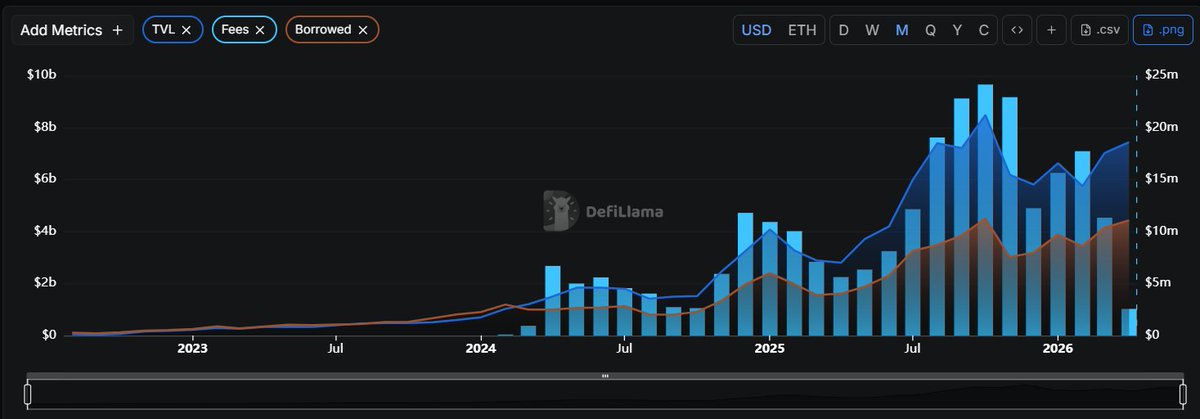
Task: Open the embed code icon button
Action: tap(1016, 30)
